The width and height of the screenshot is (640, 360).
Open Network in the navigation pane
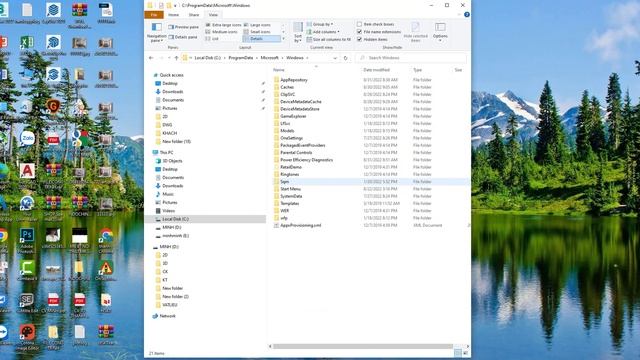pyautogui.click(x=167, y=316)
